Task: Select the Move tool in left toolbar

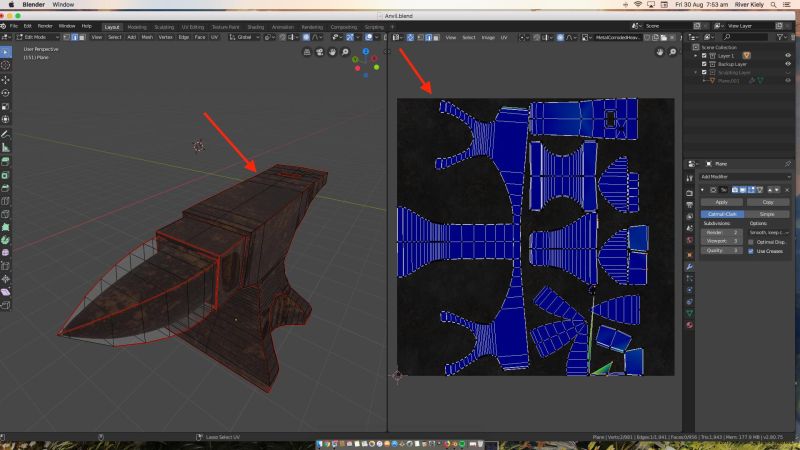Action: click(6, 80)
